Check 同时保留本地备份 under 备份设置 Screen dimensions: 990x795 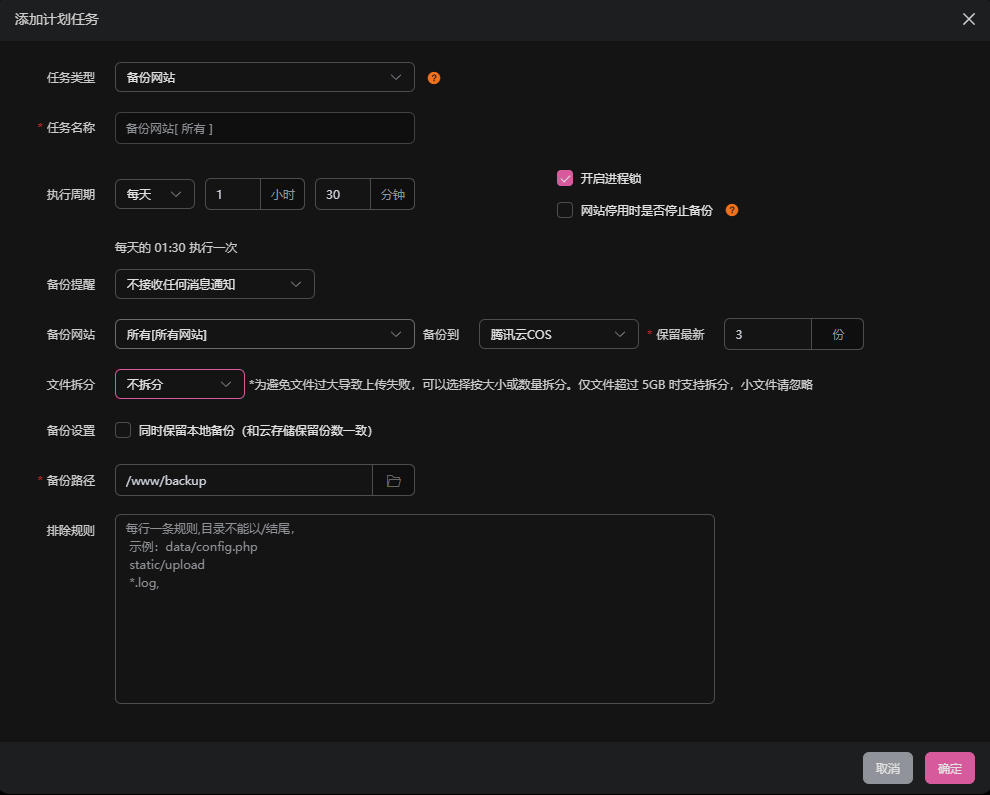123,429
